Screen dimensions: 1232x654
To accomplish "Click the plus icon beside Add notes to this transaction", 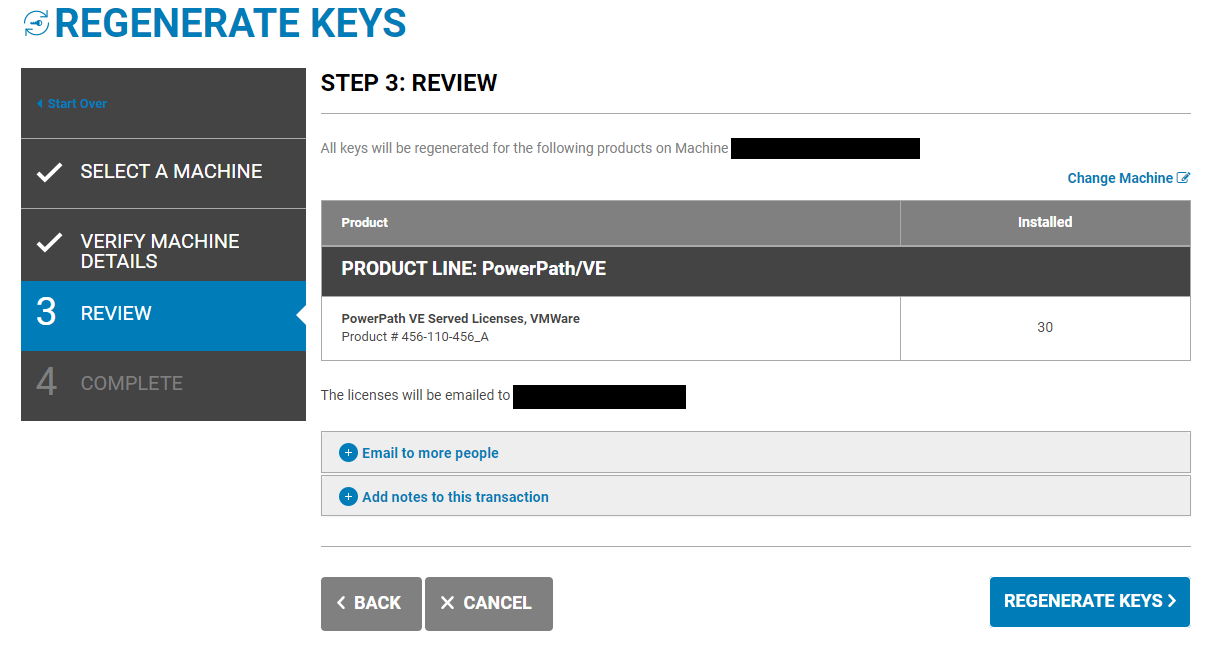I will coord(348,496).
